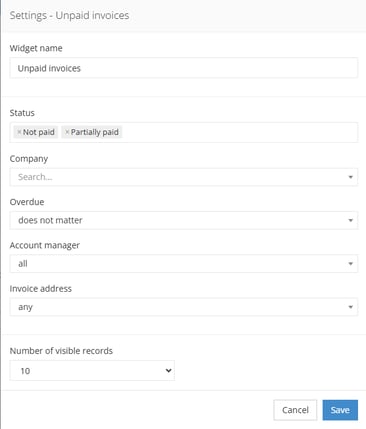Open the Number of visible records select

point(92,370)
